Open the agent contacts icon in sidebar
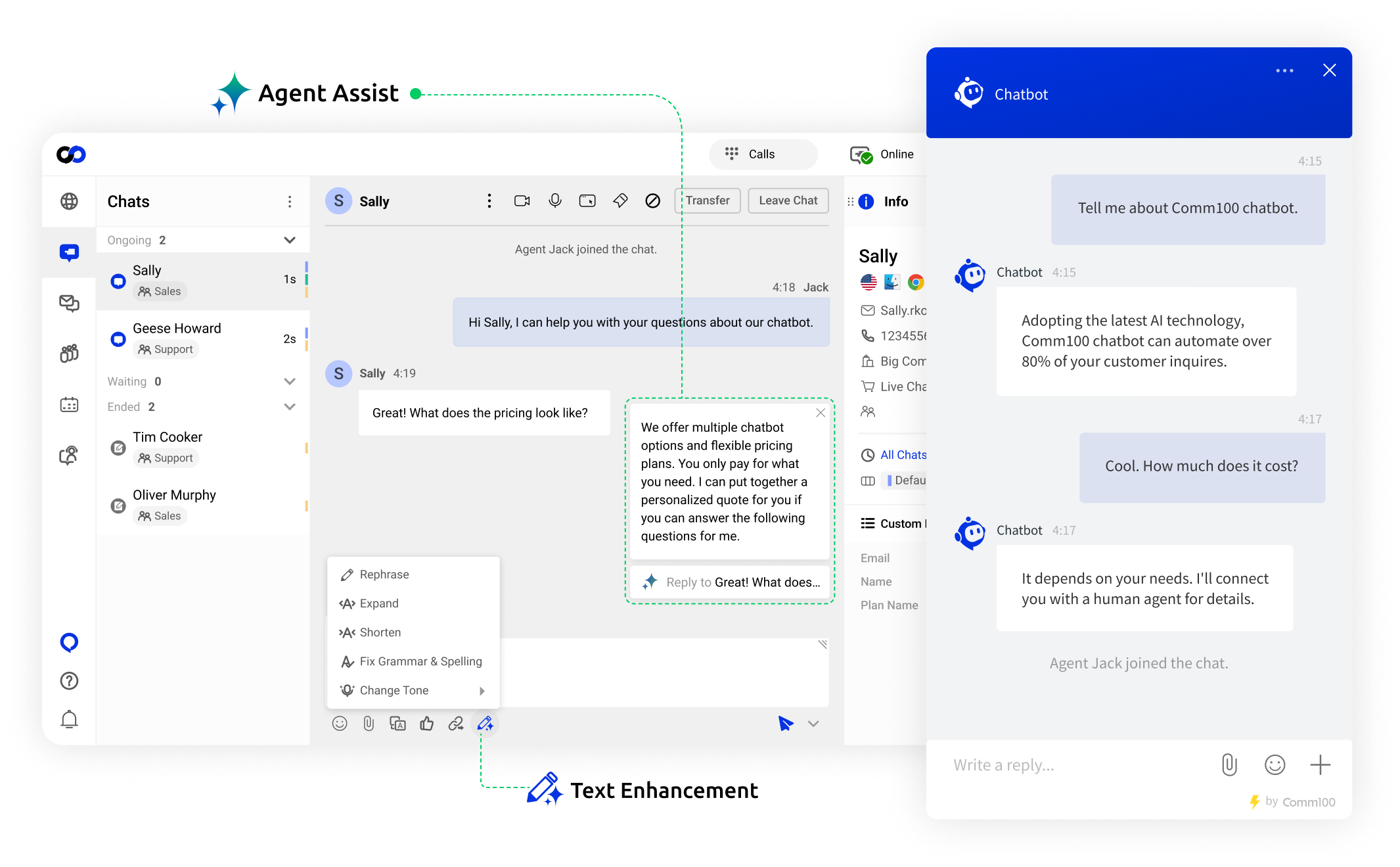The width and height of the screenshot is (1400, 867). [69, 455]
